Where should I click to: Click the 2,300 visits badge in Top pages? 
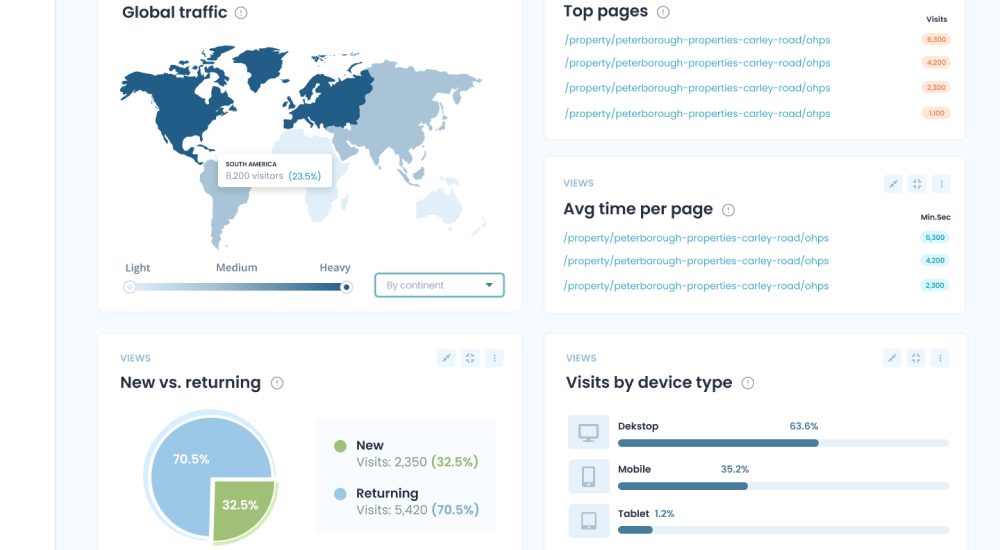(x=936, y=87)
